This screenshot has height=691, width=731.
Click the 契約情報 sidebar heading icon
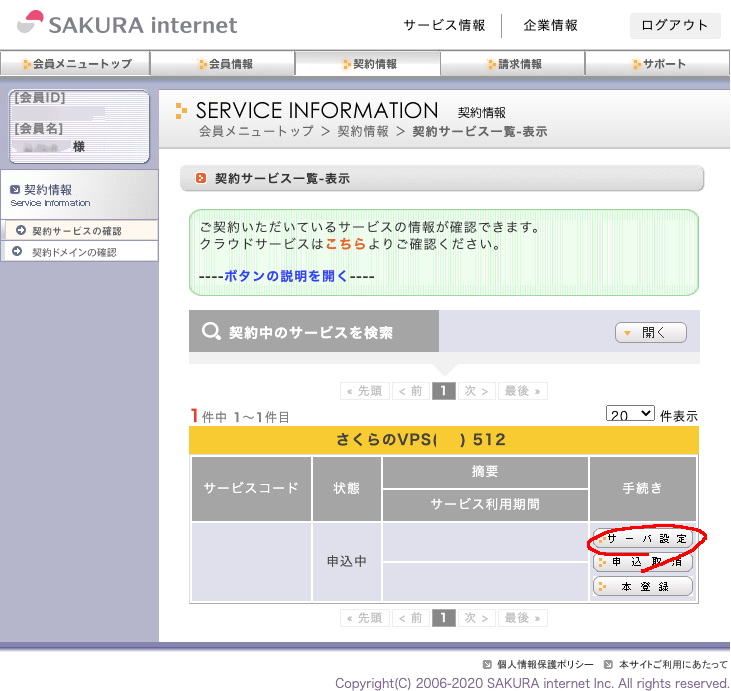pos(15,189)
